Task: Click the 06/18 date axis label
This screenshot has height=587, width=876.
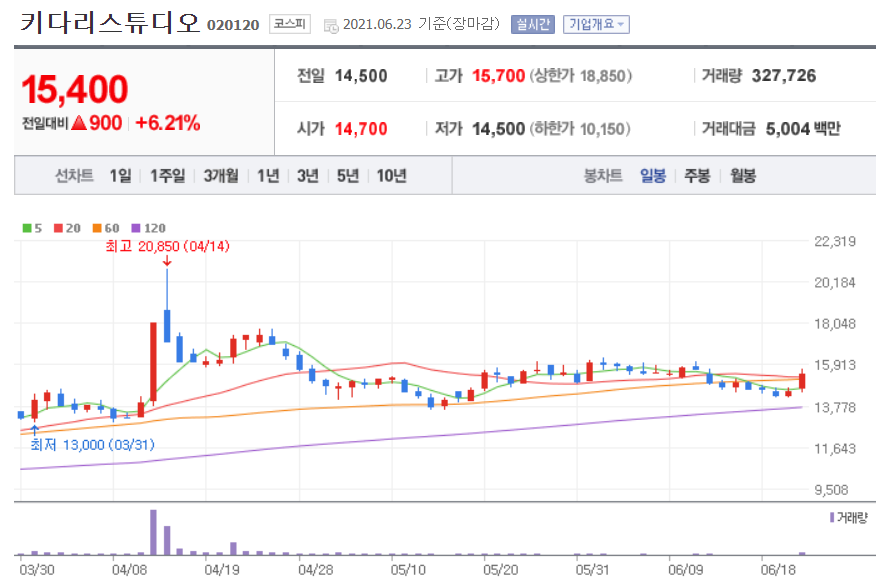Action: point(778,570)
